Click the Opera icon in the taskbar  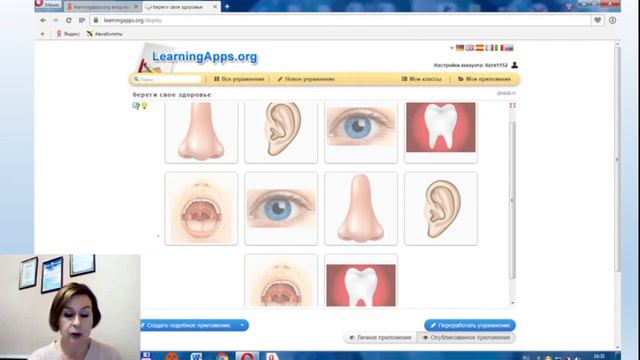point(247,356)
